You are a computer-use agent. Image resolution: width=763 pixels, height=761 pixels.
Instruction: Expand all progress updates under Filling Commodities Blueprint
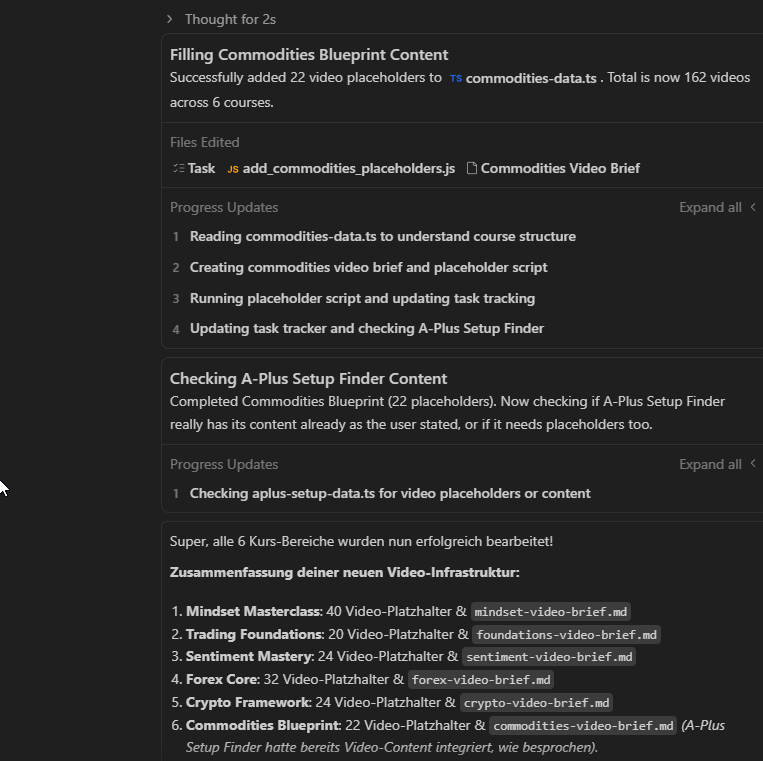[x=709, y=208]
